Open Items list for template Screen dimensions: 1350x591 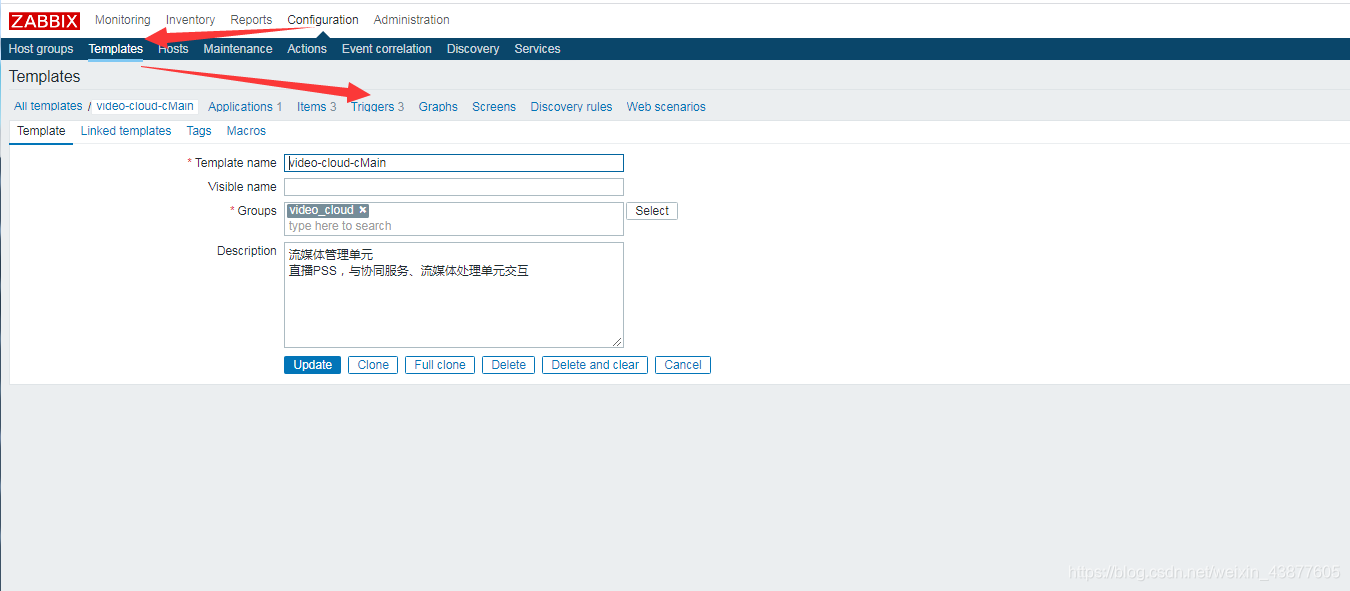point(311,107)
